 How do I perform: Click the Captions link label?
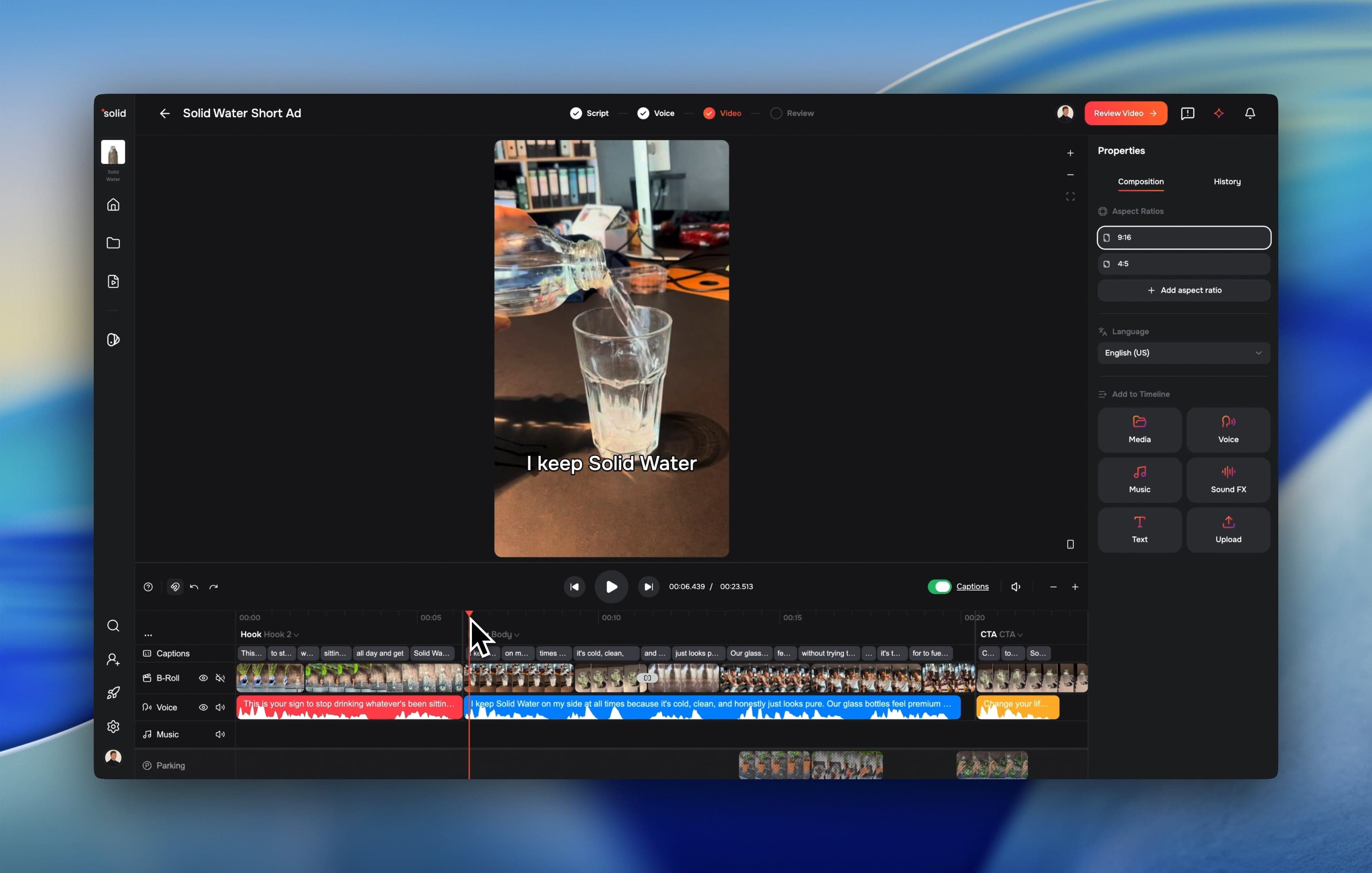(972, 587)
